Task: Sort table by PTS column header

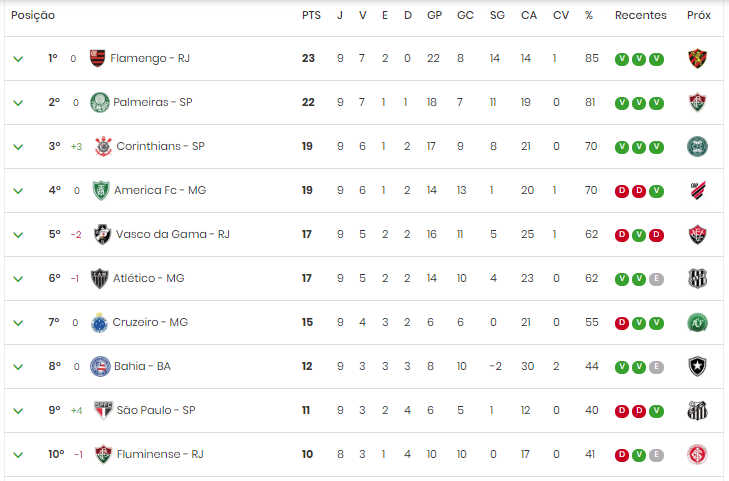Action: [311, 15]
